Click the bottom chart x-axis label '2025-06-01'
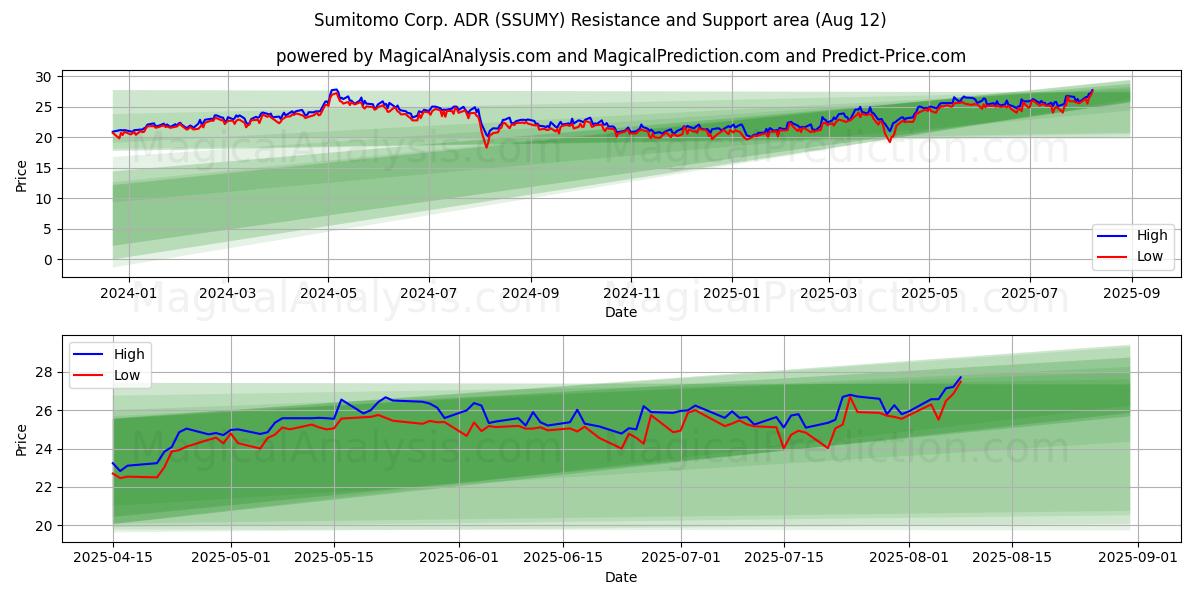The image size is (1200, 600). 459,559
